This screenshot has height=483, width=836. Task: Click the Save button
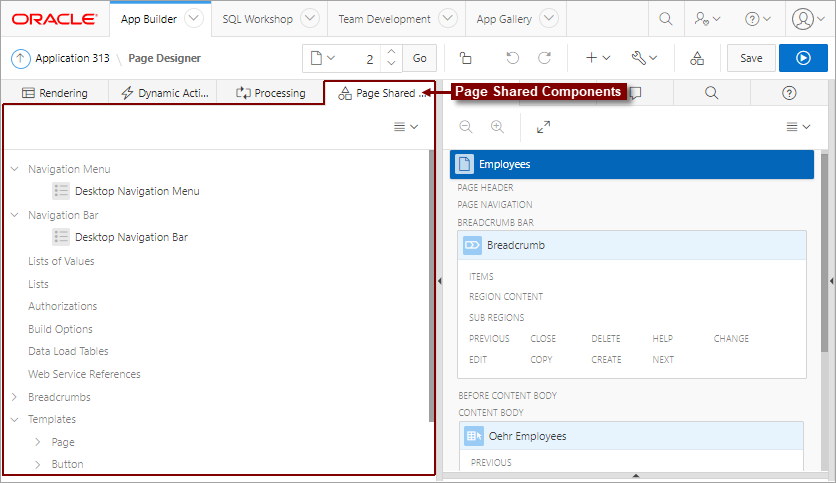[751, 58]
